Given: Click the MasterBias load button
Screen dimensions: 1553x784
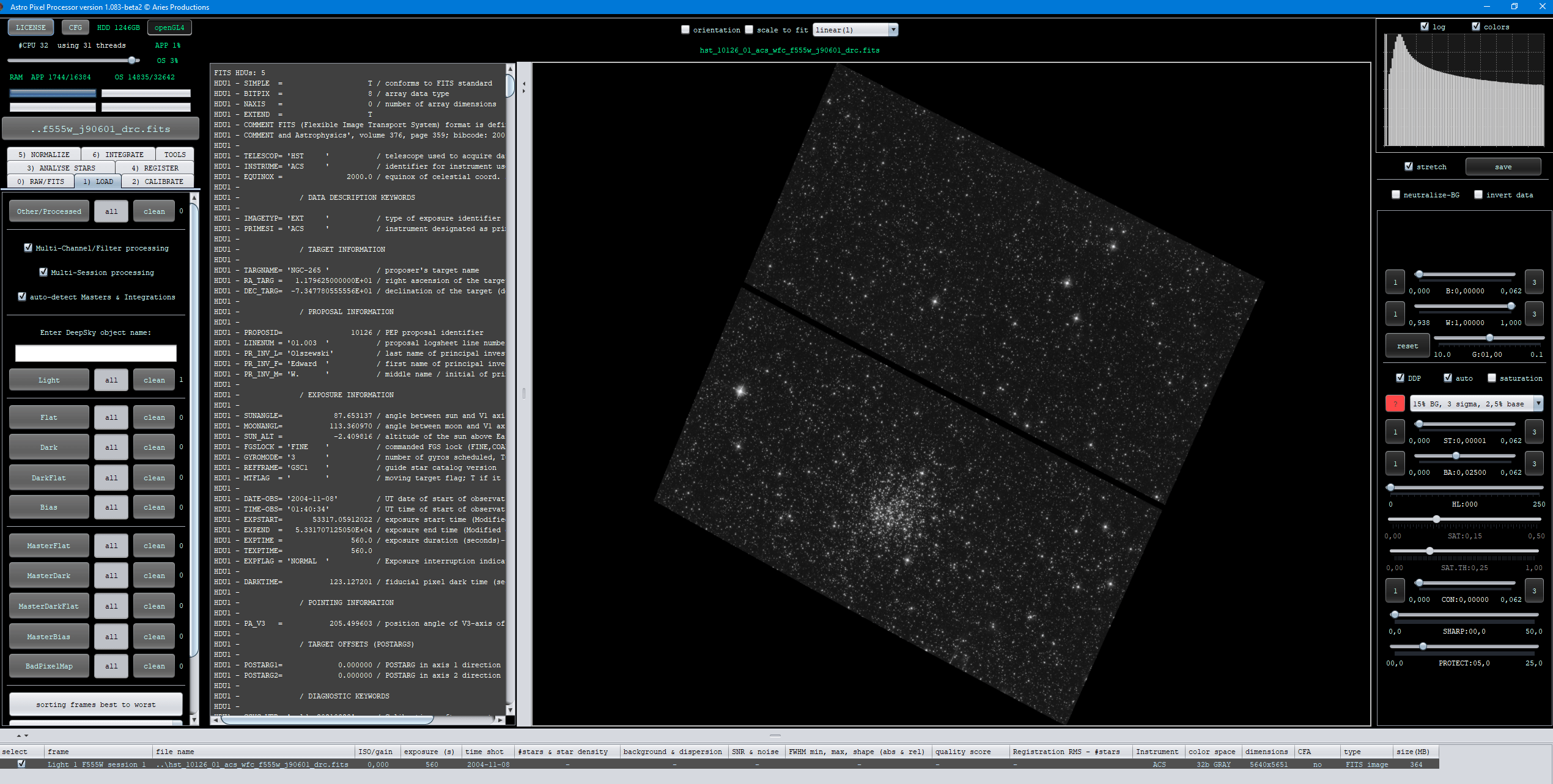Looking at the screenshot, I should coord(49,636).
